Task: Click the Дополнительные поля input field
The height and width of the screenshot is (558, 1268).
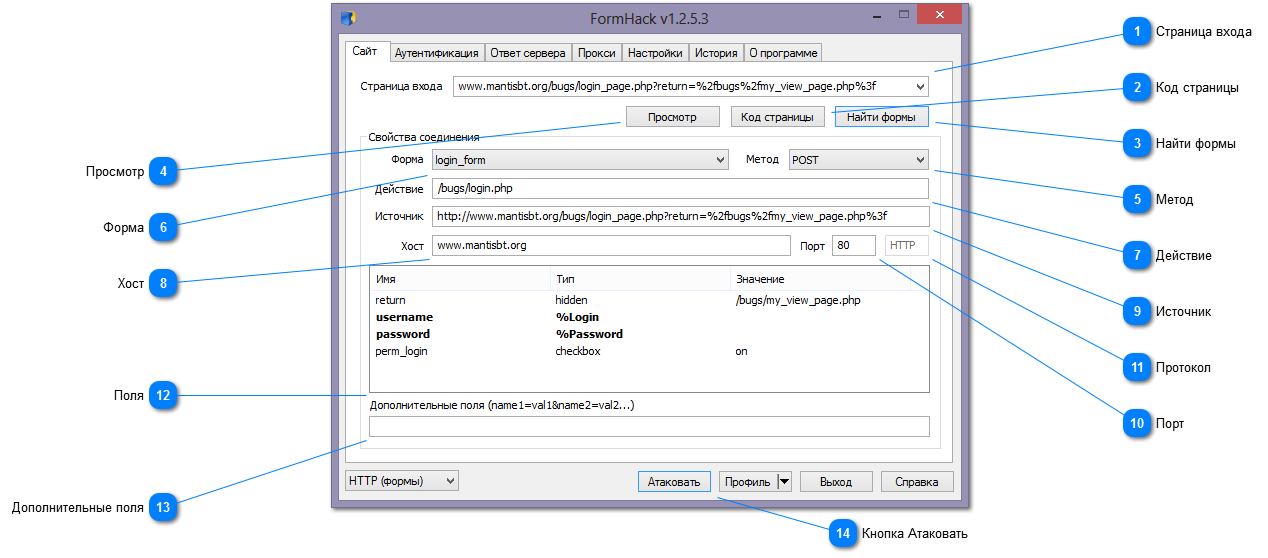Action: coord(649,427)
